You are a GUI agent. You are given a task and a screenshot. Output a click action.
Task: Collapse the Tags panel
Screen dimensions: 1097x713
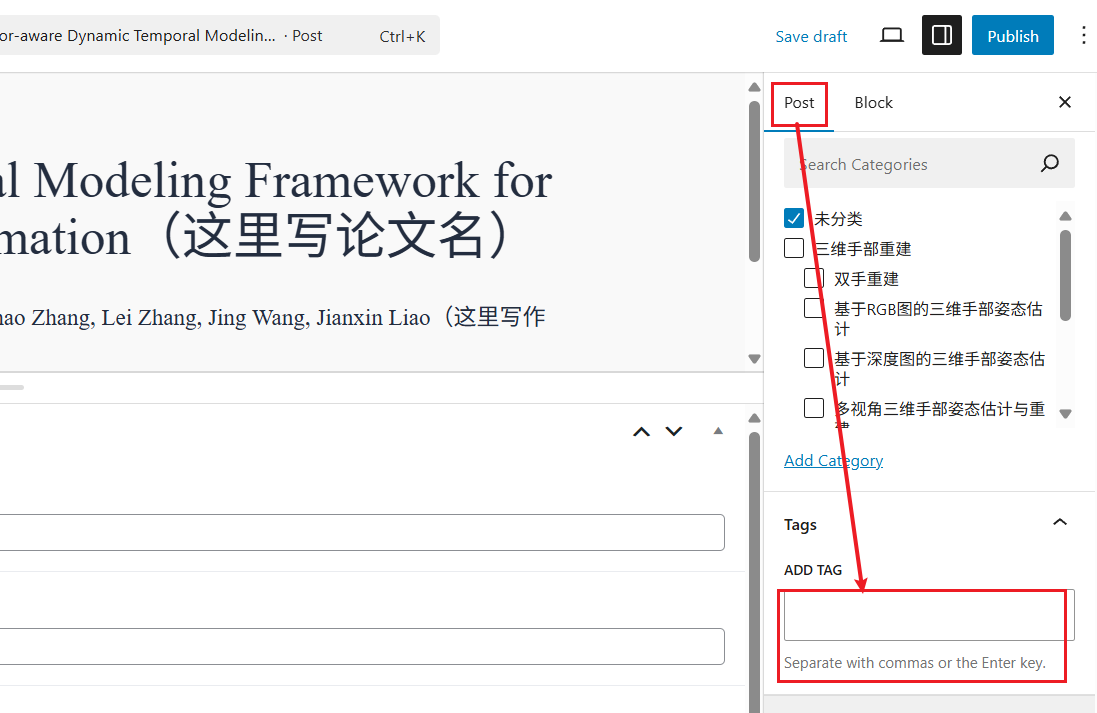click(1060, 523)
